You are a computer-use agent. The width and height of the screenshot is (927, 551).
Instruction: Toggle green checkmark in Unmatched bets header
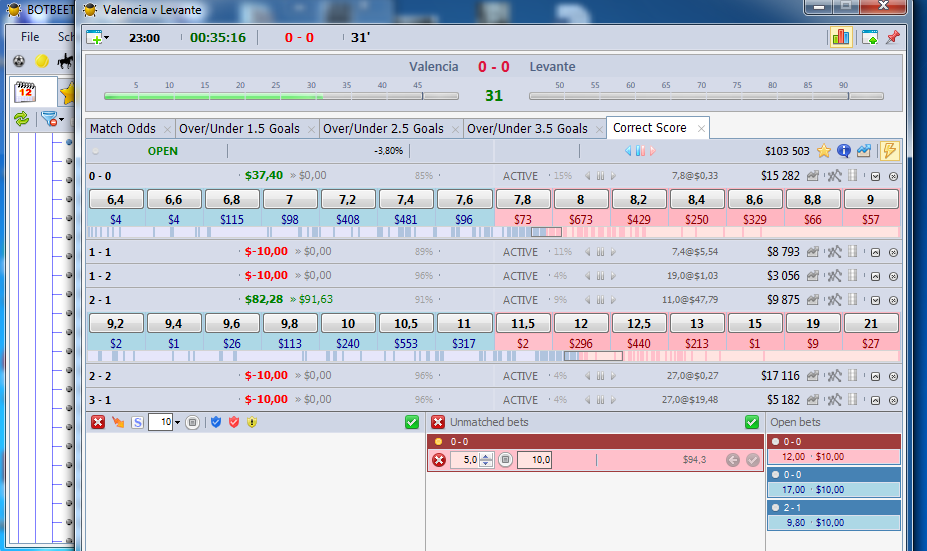tap(751, 422)
